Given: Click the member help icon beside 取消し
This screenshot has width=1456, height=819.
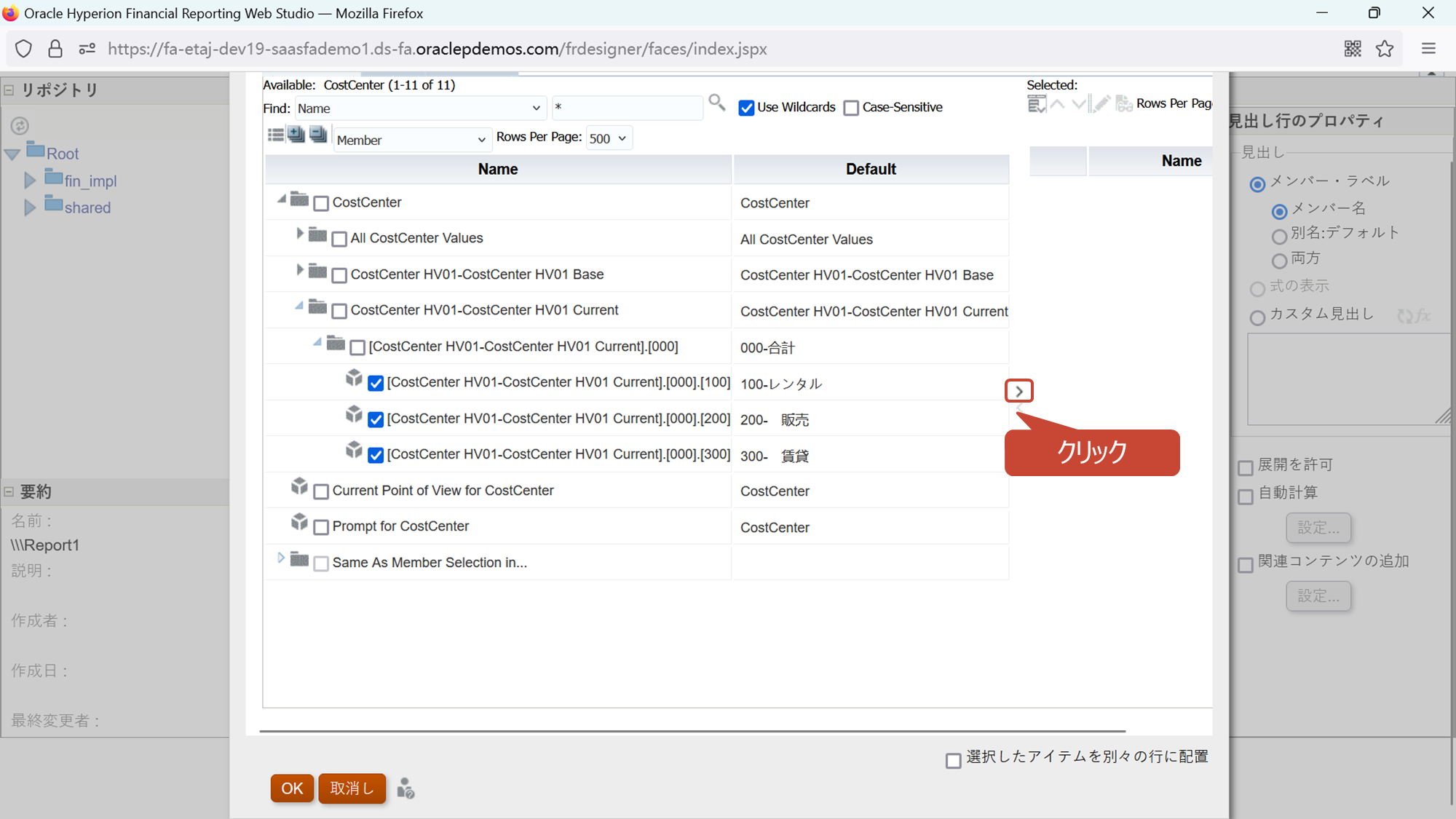Looking at the screenshot, I should (406, 788).
